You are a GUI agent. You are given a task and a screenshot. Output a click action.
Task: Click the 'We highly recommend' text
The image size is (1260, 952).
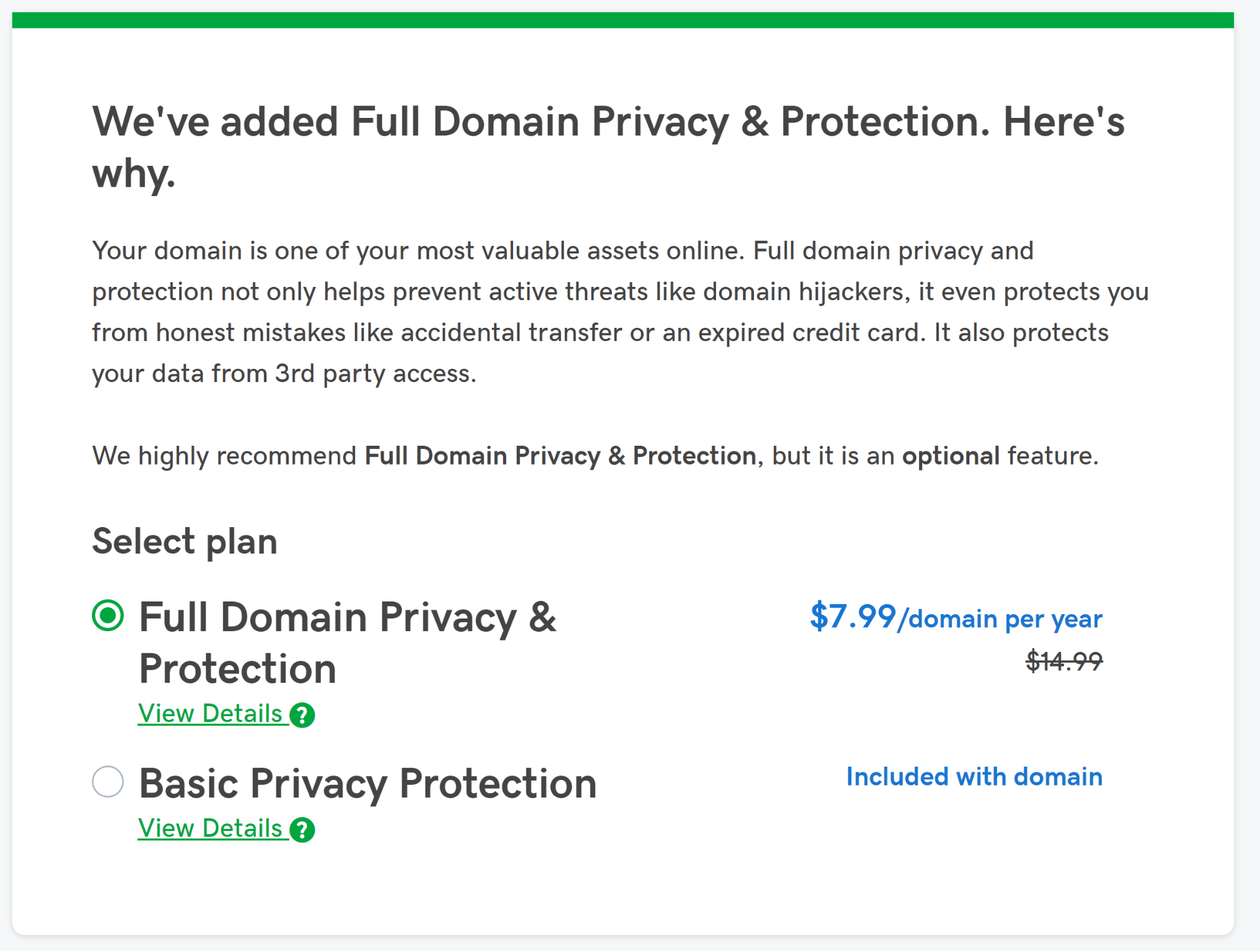[224, 455]
